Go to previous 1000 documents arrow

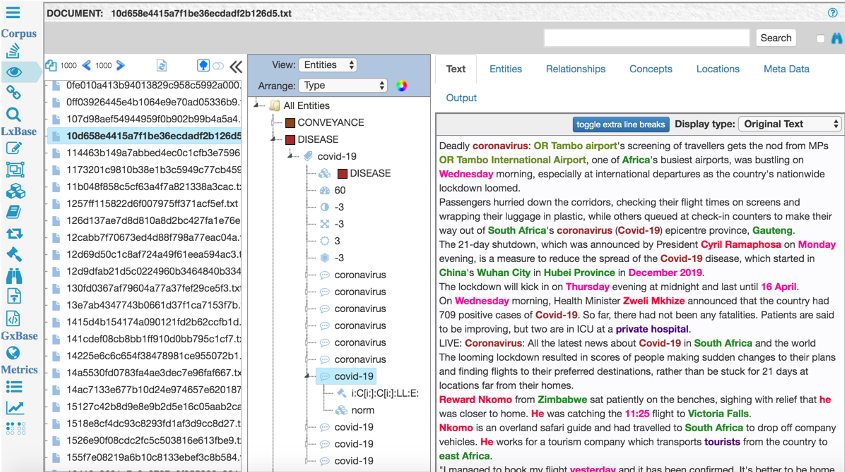pyautogui.click(x=86, y=65)
